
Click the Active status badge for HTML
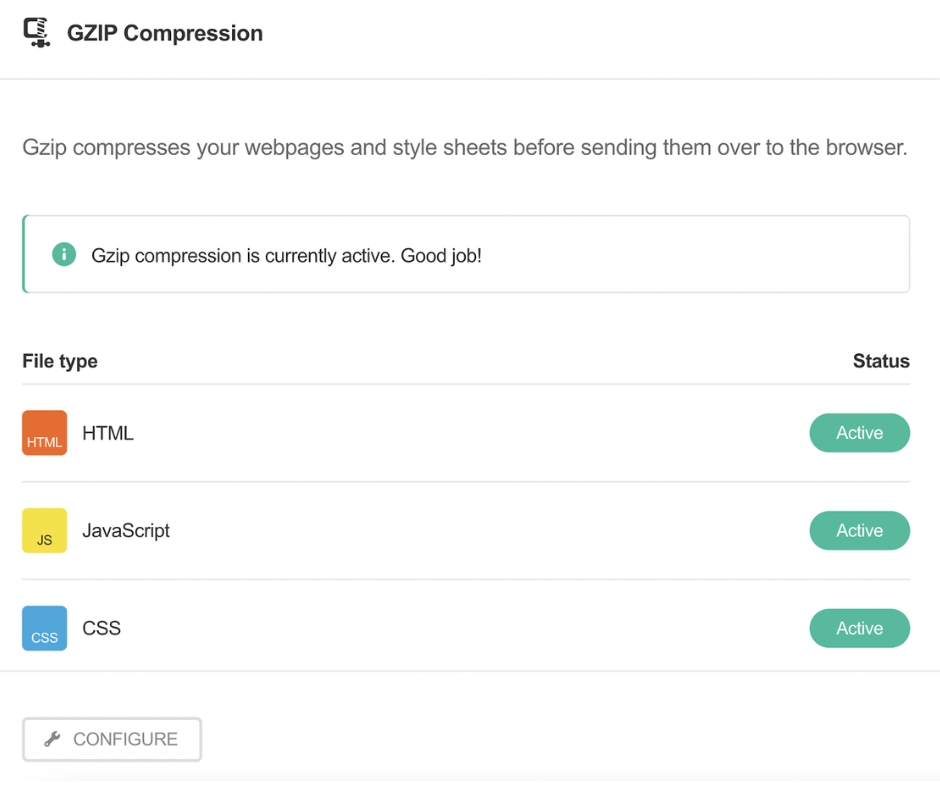[x=859, y=433]
